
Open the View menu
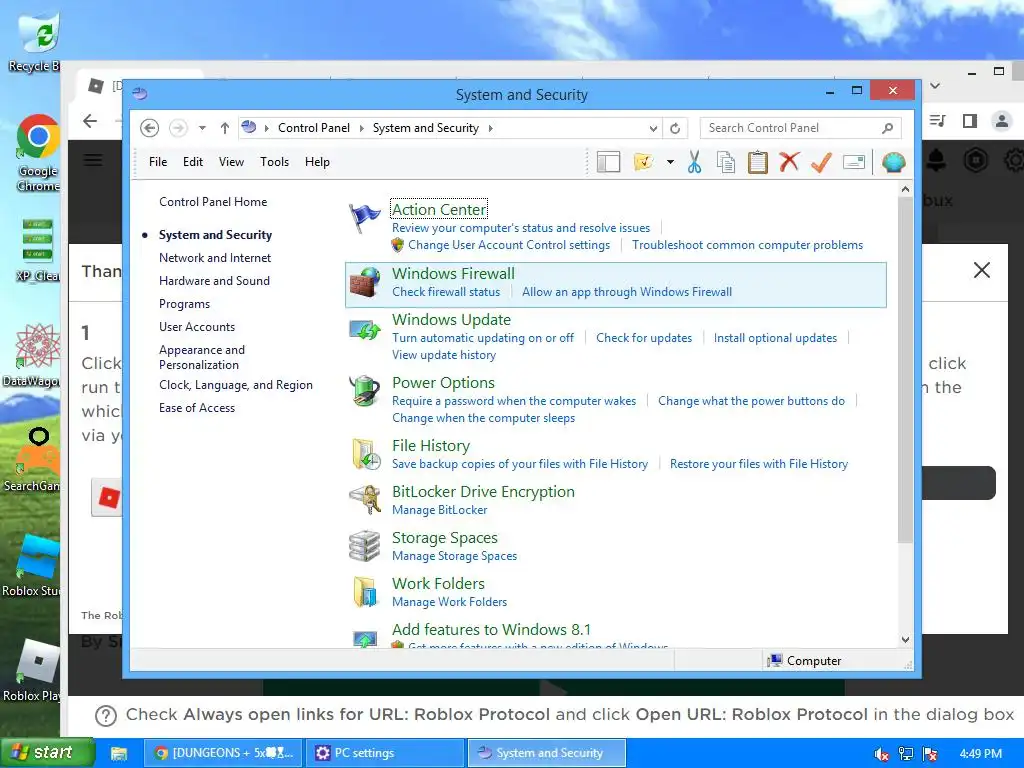tap(231, 162)
